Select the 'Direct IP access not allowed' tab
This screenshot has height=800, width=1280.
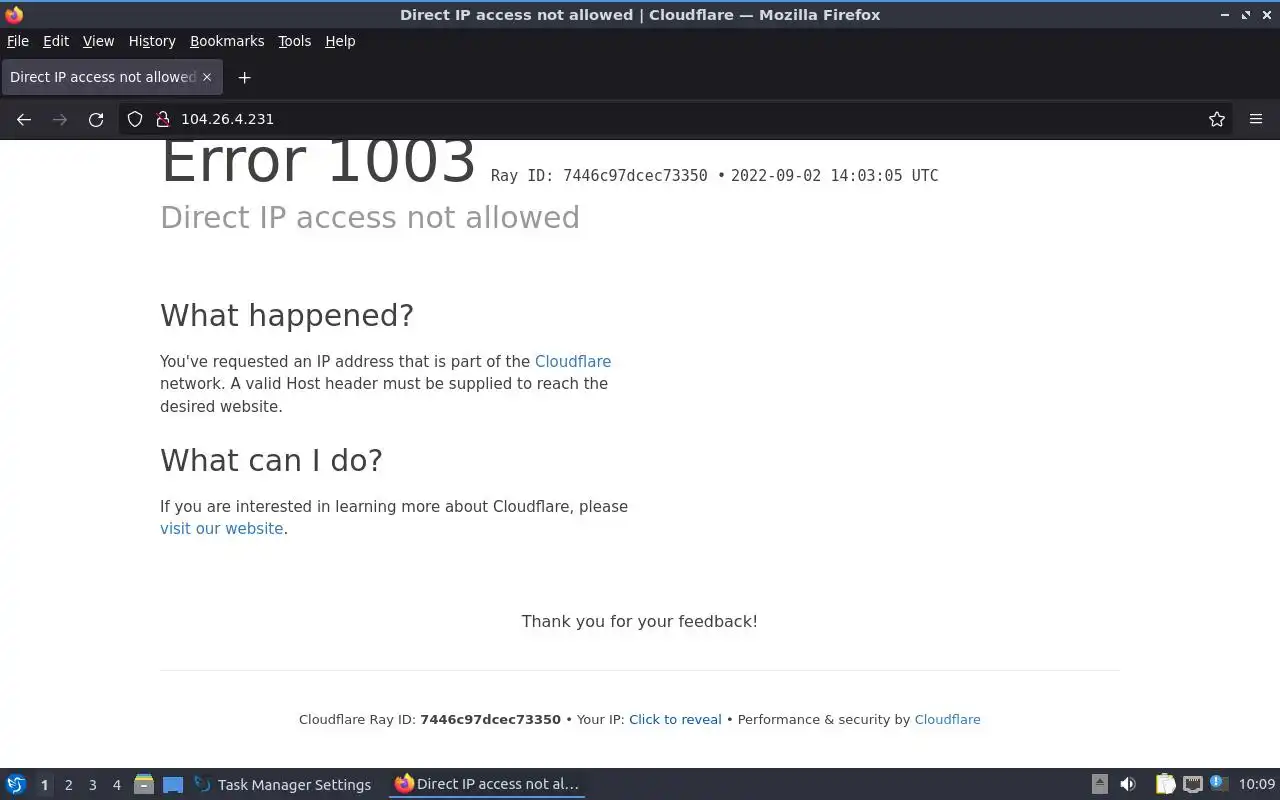point(110,77)
